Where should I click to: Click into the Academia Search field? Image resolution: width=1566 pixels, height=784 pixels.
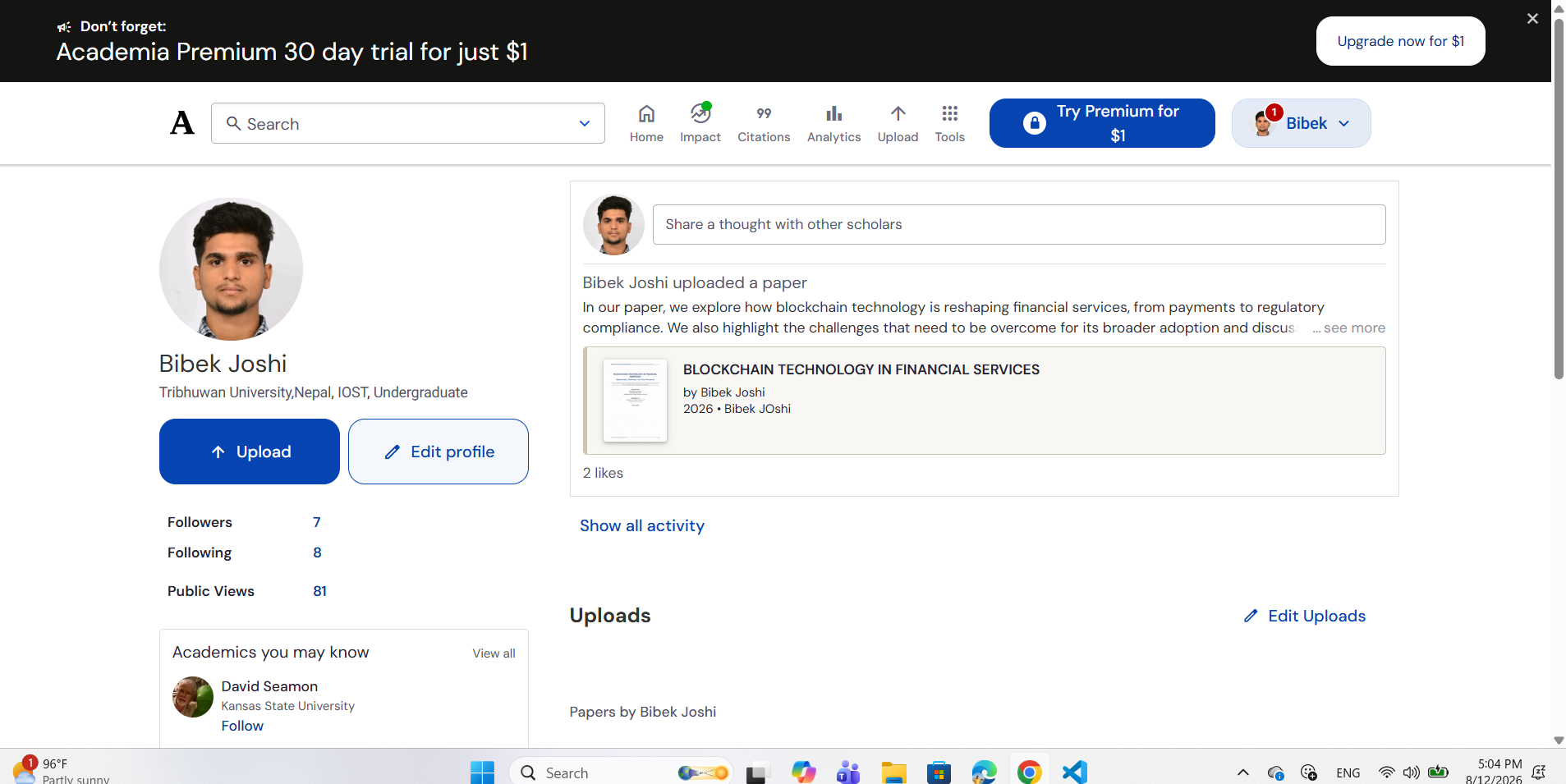[x=408, y=123]
